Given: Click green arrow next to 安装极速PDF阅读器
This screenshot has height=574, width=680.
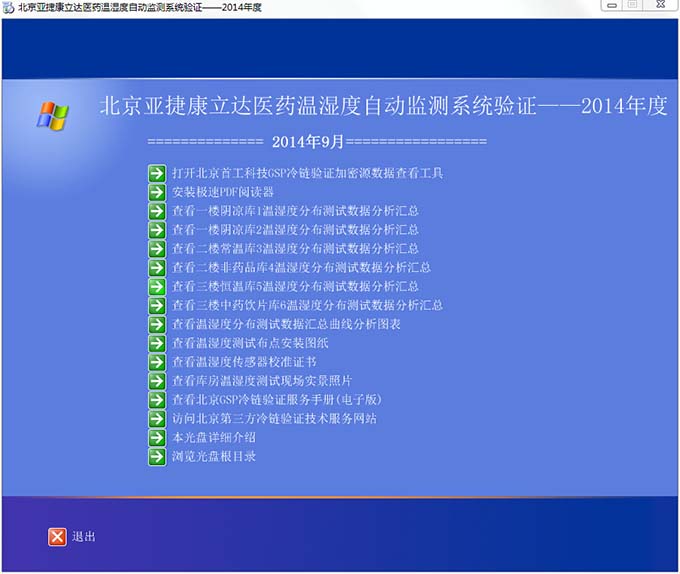Looking at the screenshot, I should coord(157,192).
